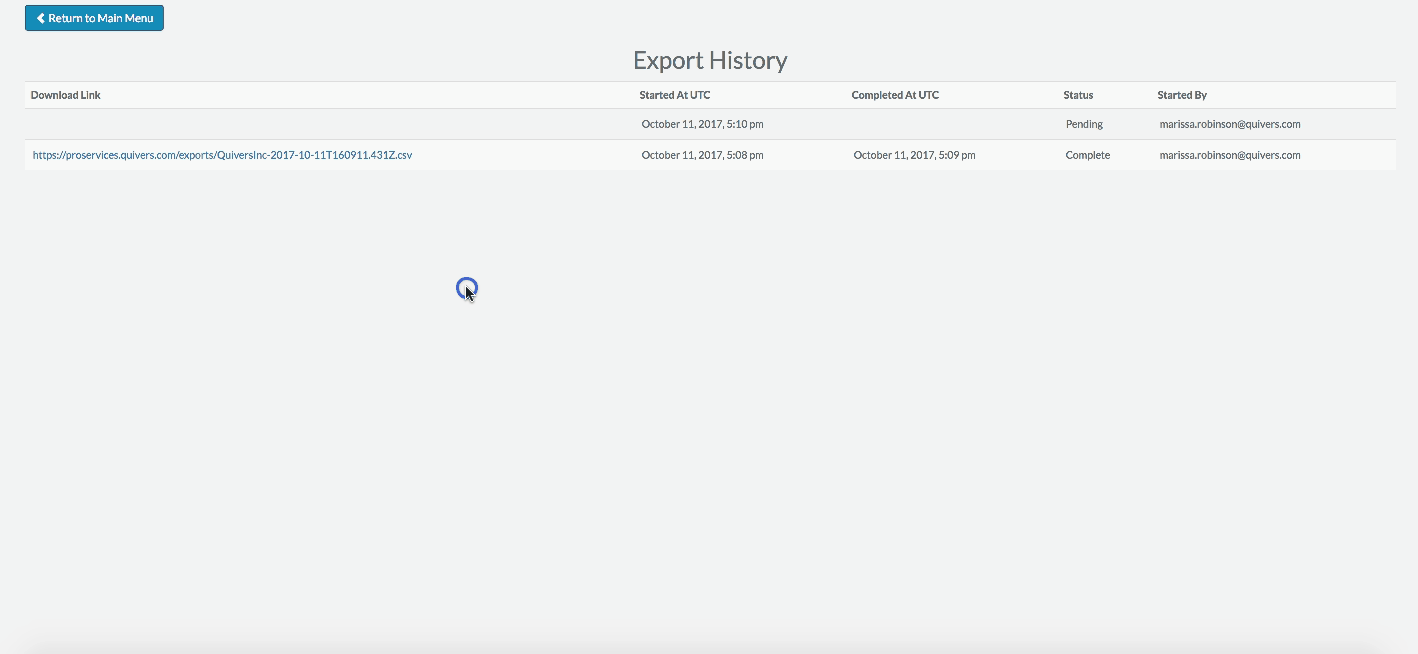The height and width of the screenshot is (654, 1418).
Task: Click the Complete status cell
Action: (1088, 155)
